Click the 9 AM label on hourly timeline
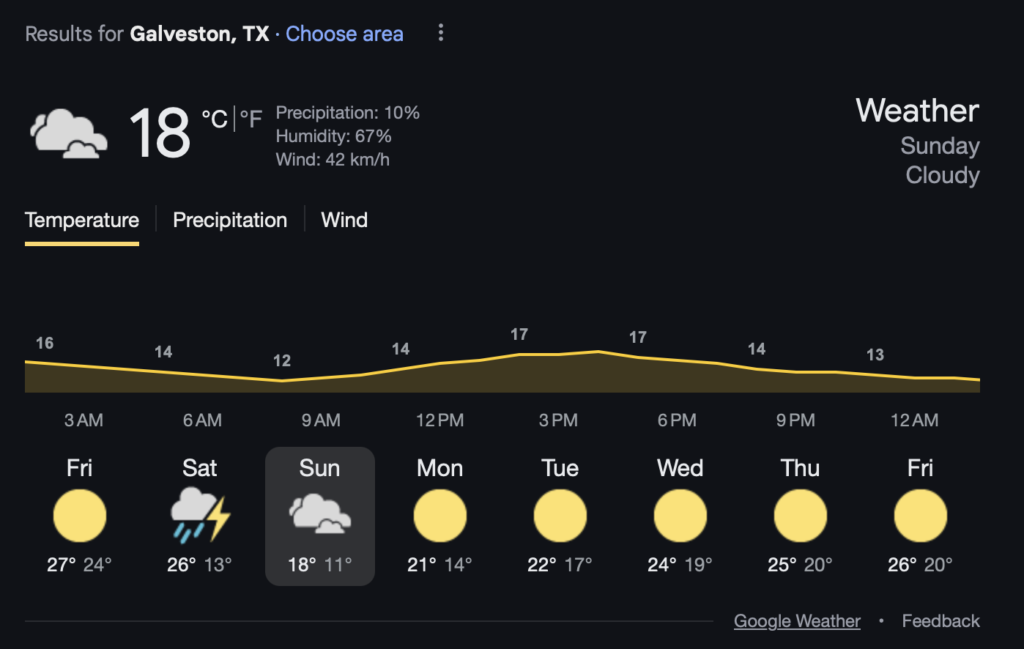 [321, 420]
